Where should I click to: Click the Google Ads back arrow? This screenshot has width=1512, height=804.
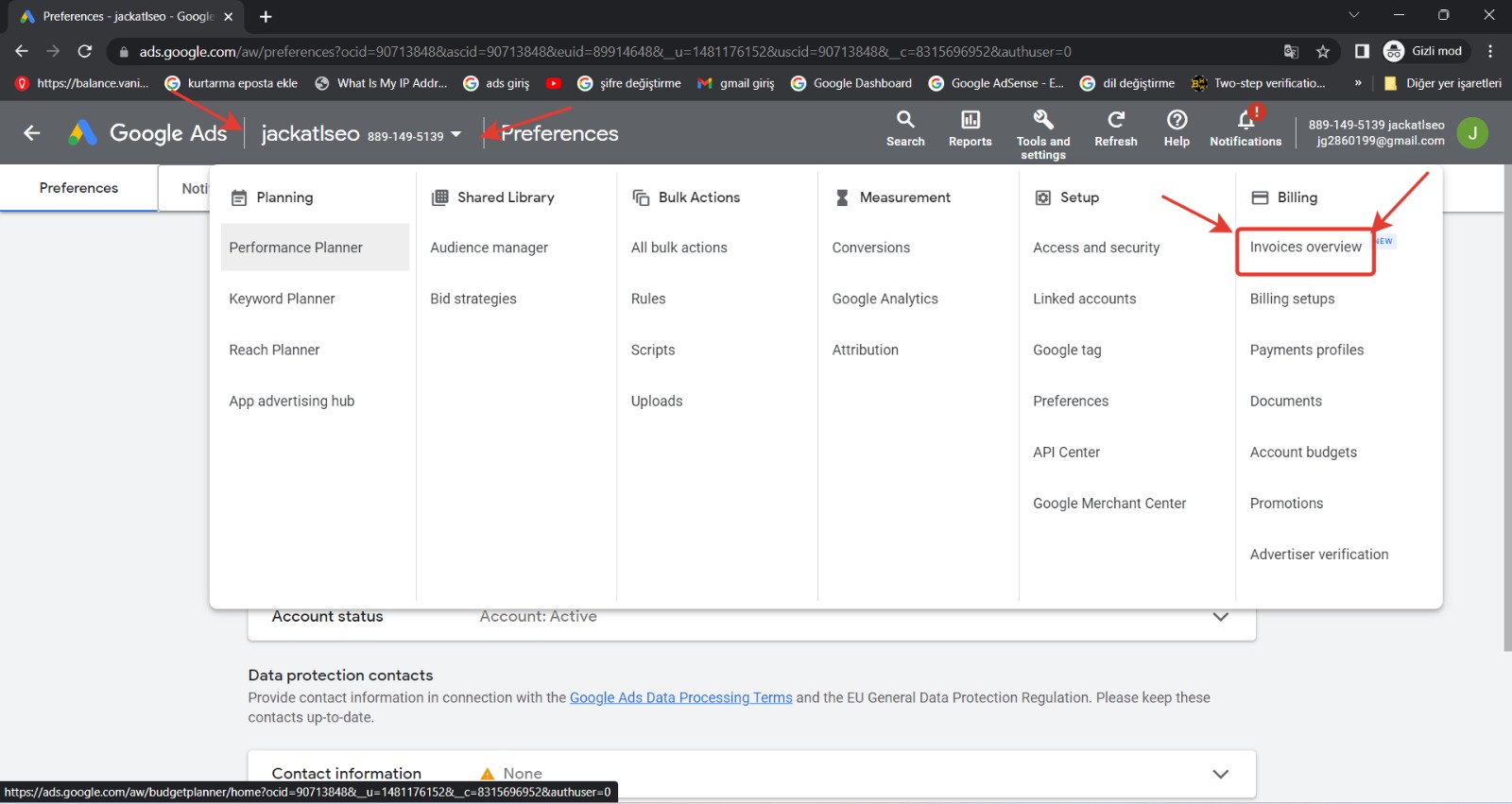[32, 133]
